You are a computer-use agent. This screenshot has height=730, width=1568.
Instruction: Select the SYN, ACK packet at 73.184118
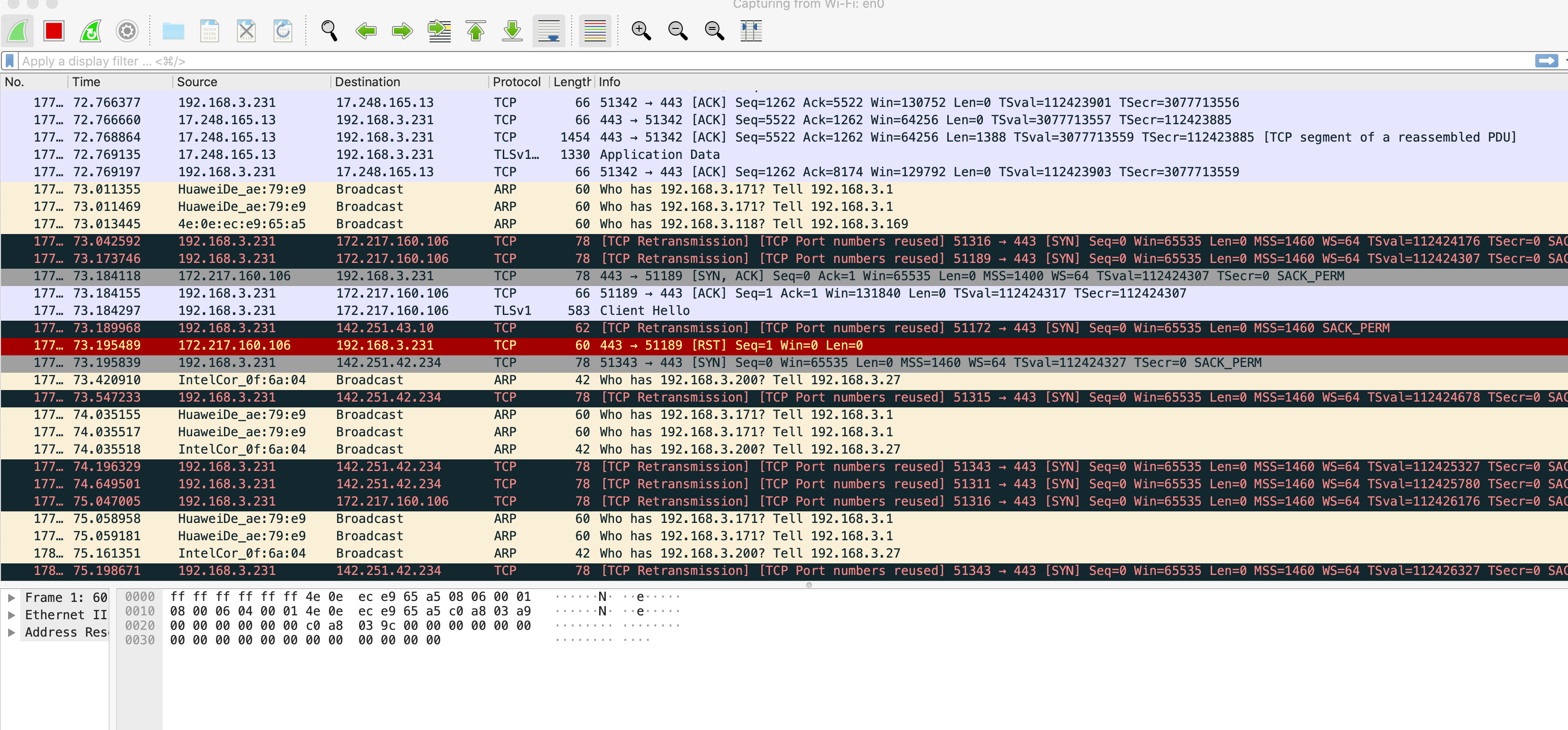784,276
